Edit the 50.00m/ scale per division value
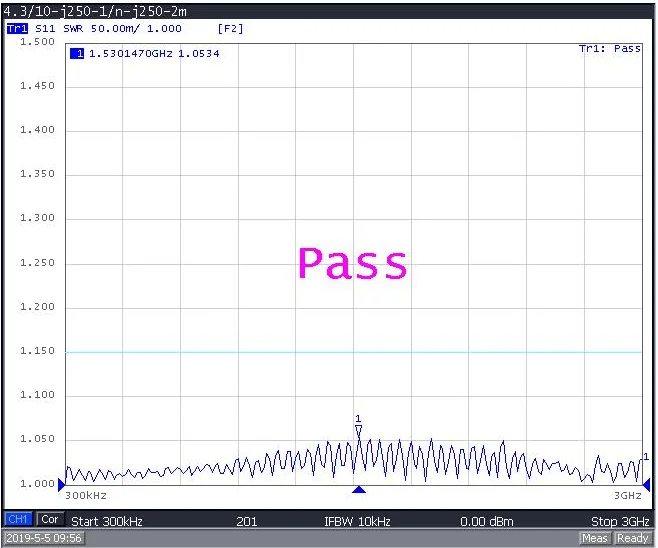 click(x=117, y=29)
